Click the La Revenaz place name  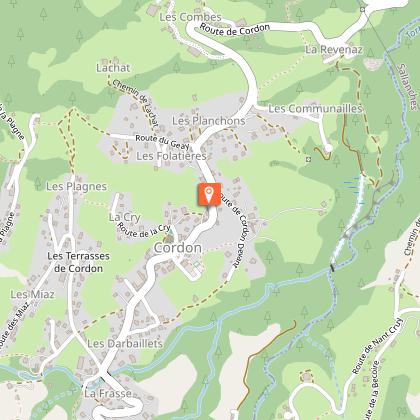tap(334, 50)
